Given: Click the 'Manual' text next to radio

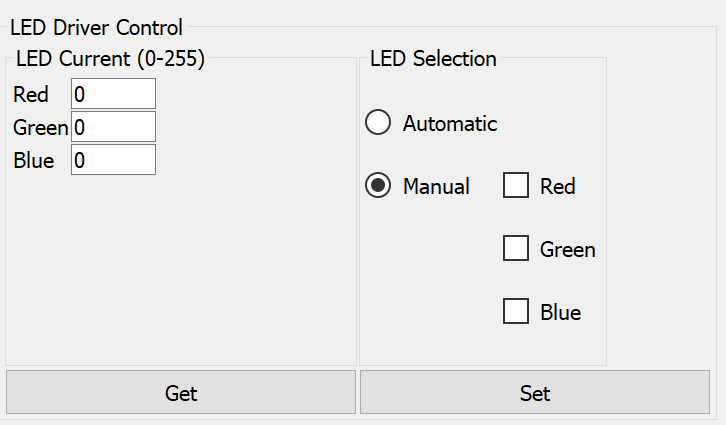Looking at the screenshot, I should [x=436, y=187].
